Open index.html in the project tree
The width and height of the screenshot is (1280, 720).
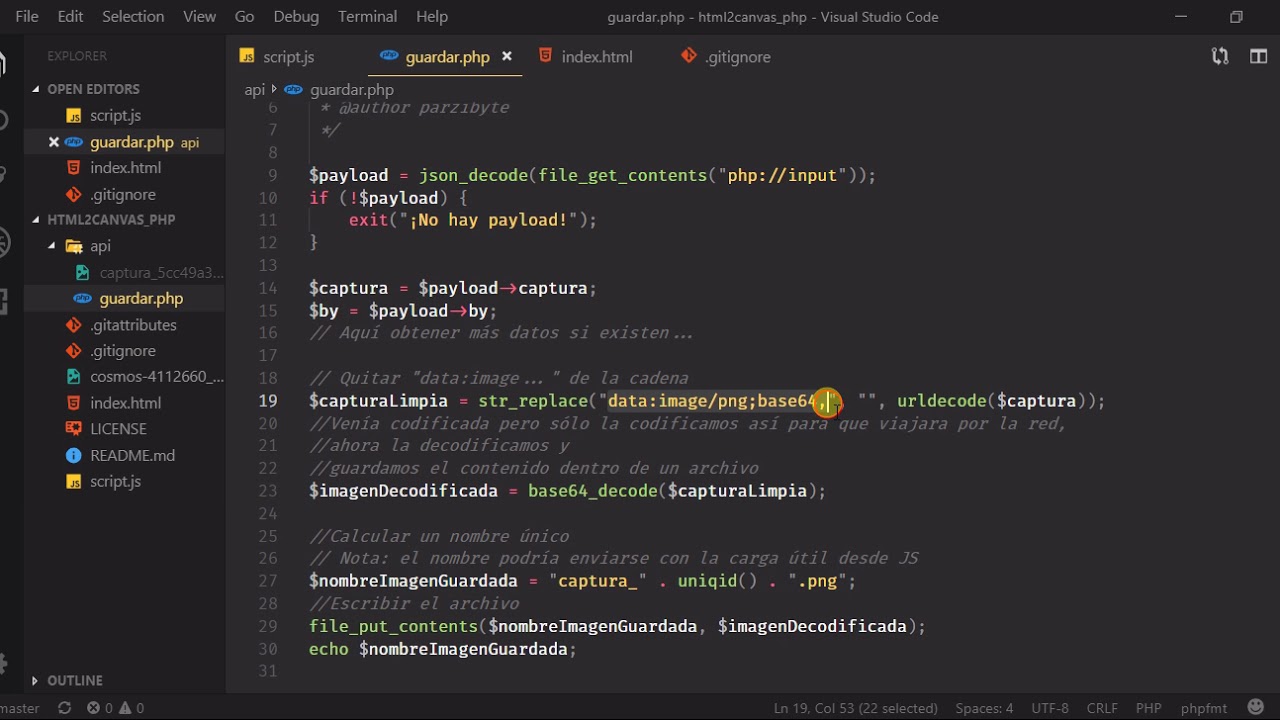[x=125, y=403]
